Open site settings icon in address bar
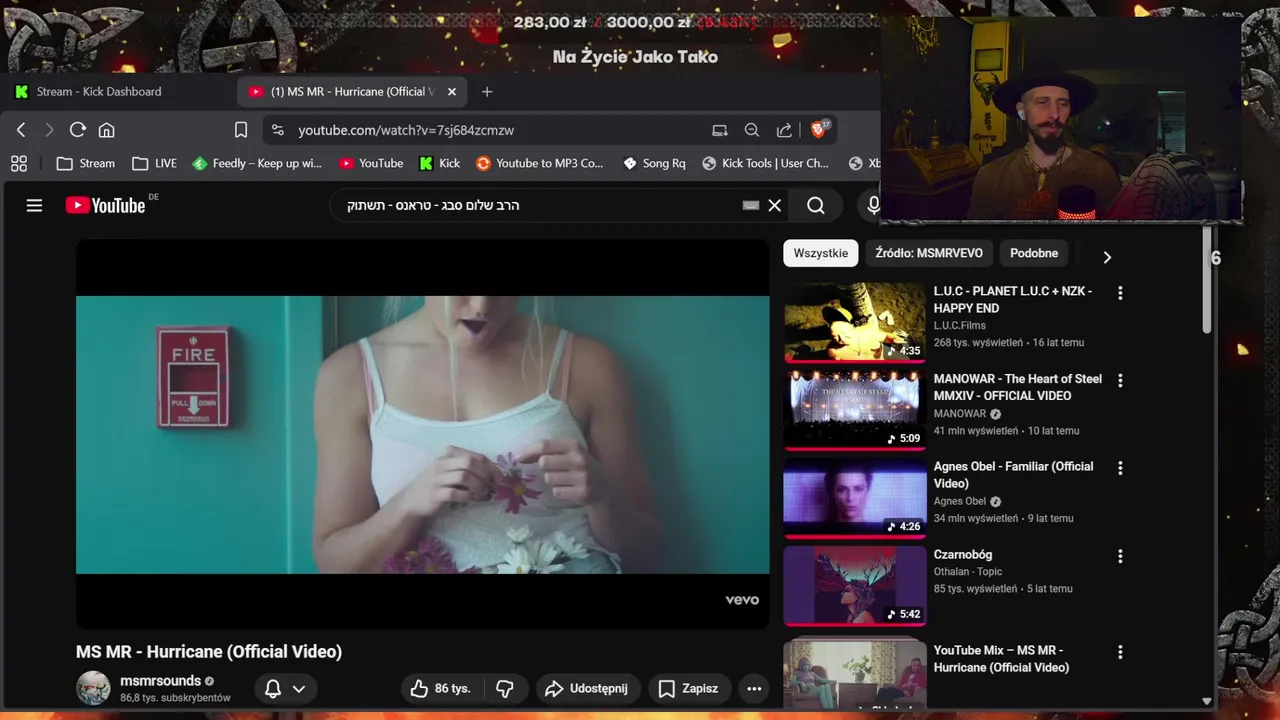The height and width of the screenshot is (720, 1280). 278,130
